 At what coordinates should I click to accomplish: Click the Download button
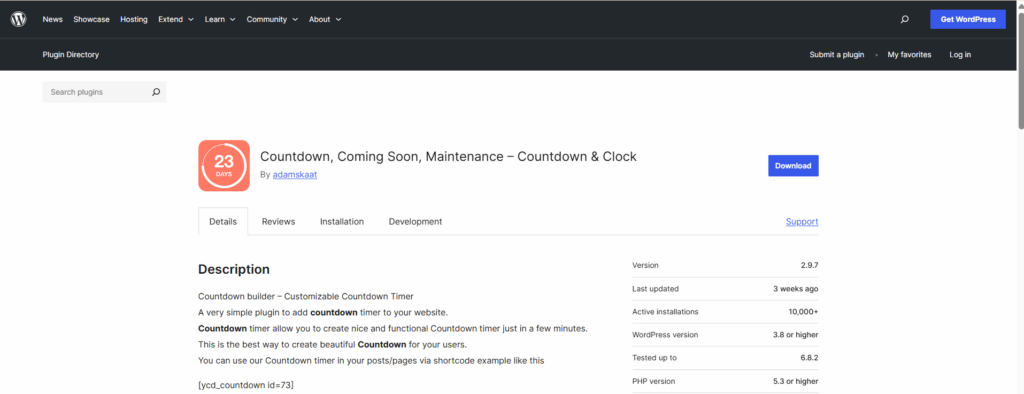(793, 166)
